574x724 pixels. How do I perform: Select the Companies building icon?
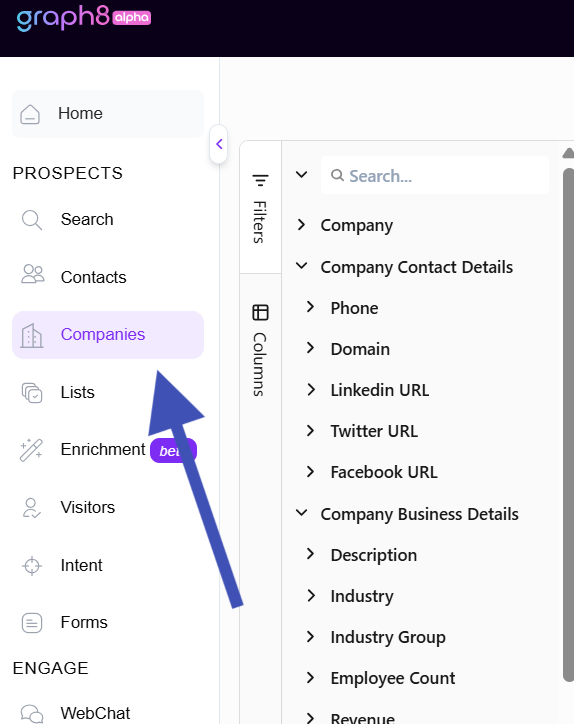(x=31, y=335)
